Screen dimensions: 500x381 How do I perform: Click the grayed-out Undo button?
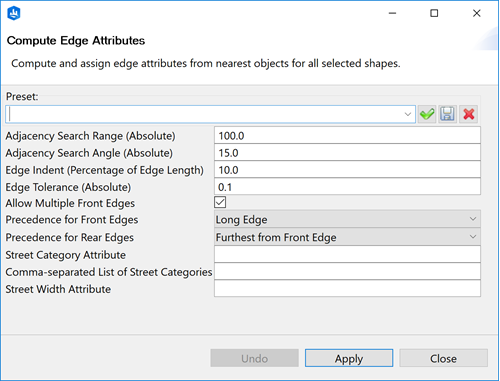point(255,358)
